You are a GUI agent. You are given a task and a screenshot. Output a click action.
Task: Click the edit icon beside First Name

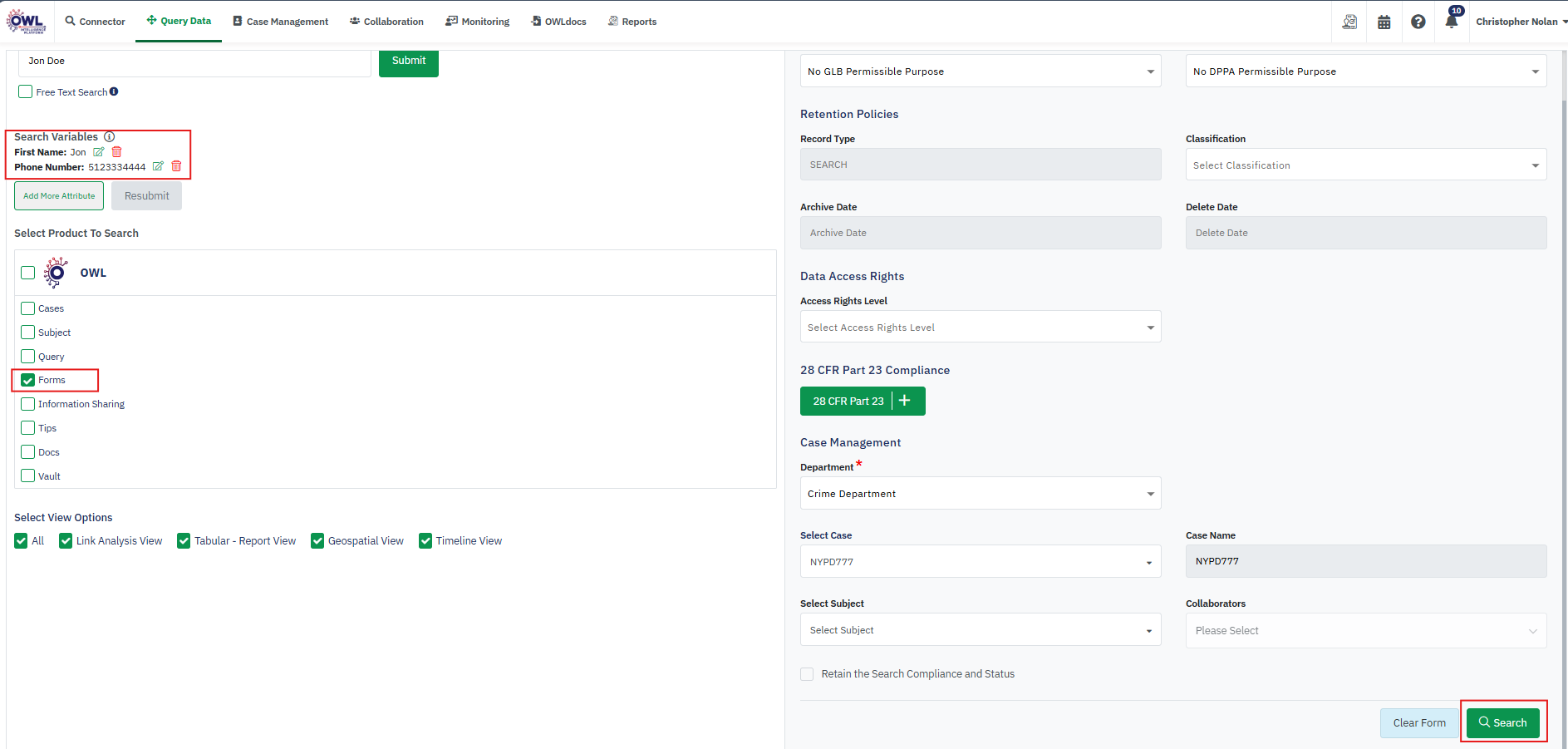[99, 152]
